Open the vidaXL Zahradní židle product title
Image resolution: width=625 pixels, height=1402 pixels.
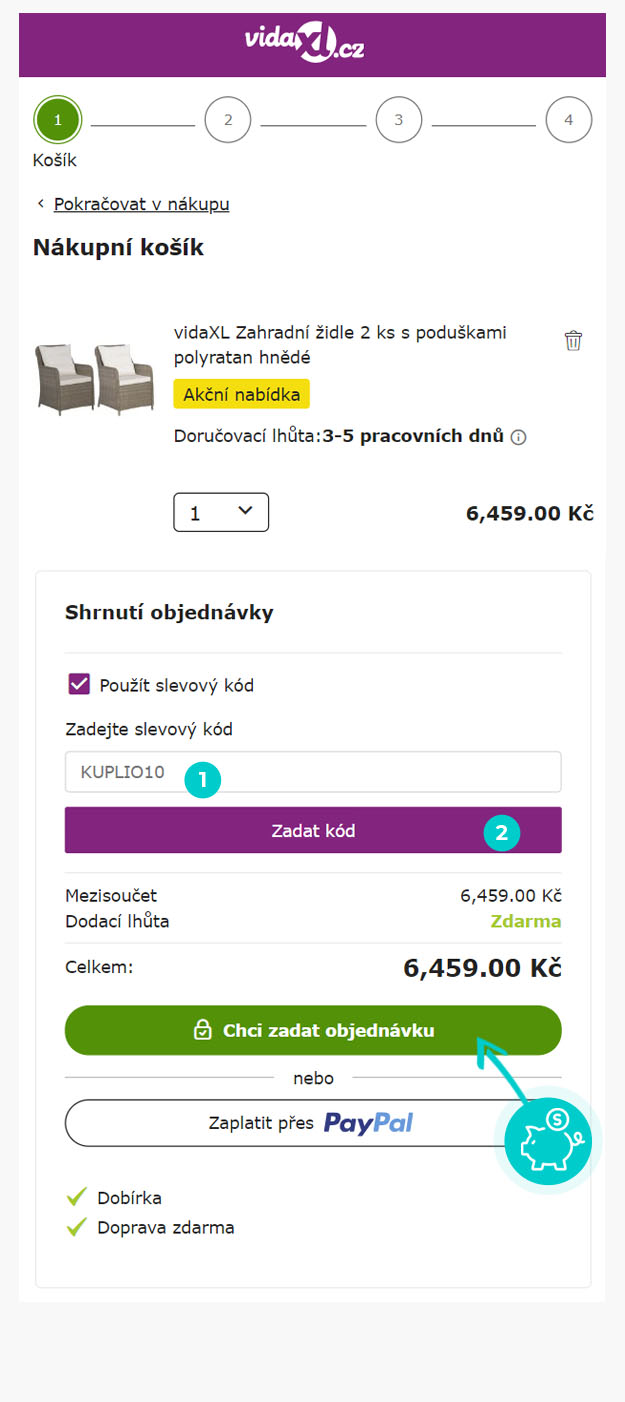(340, 345)
